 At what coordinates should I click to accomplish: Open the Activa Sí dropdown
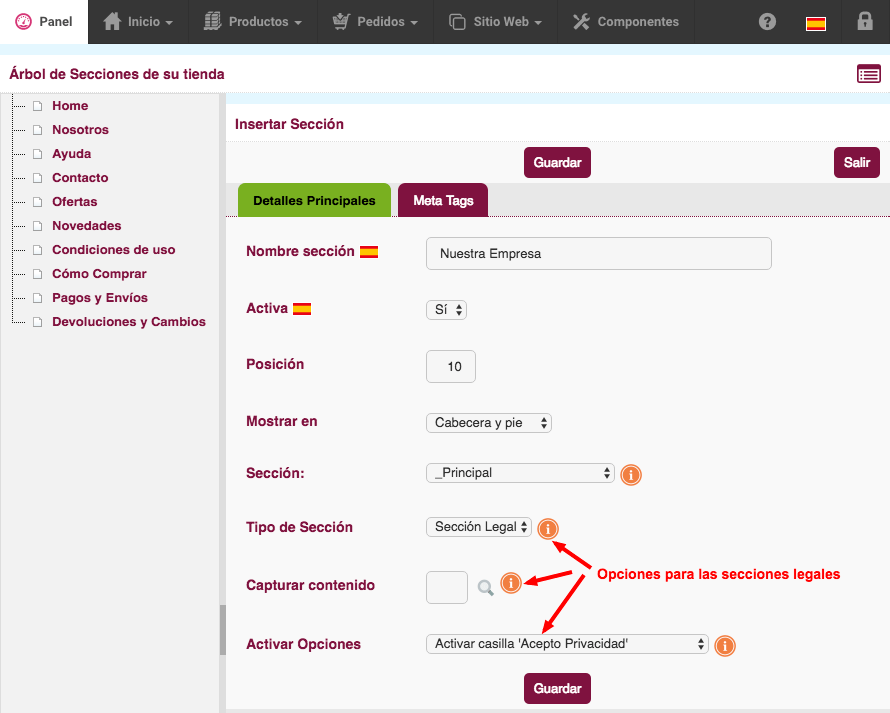point(446,310)
